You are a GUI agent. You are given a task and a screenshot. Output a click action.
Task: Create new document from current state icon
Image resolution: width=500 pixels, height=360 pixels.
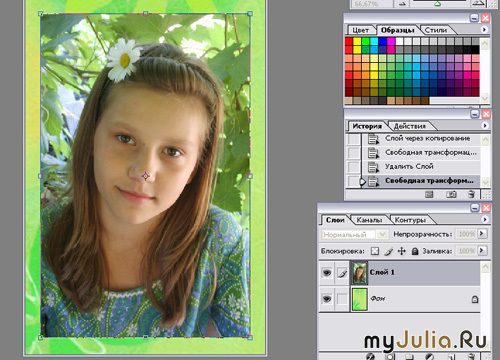[429, 194]
